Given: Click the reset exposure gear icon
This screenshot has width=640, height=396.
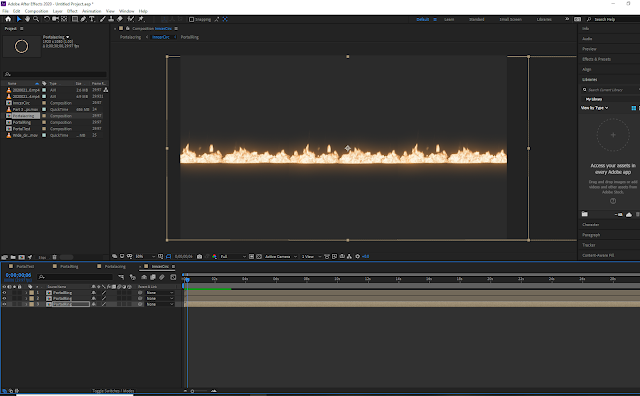Looking at the screenshot, I should point(358,256).
